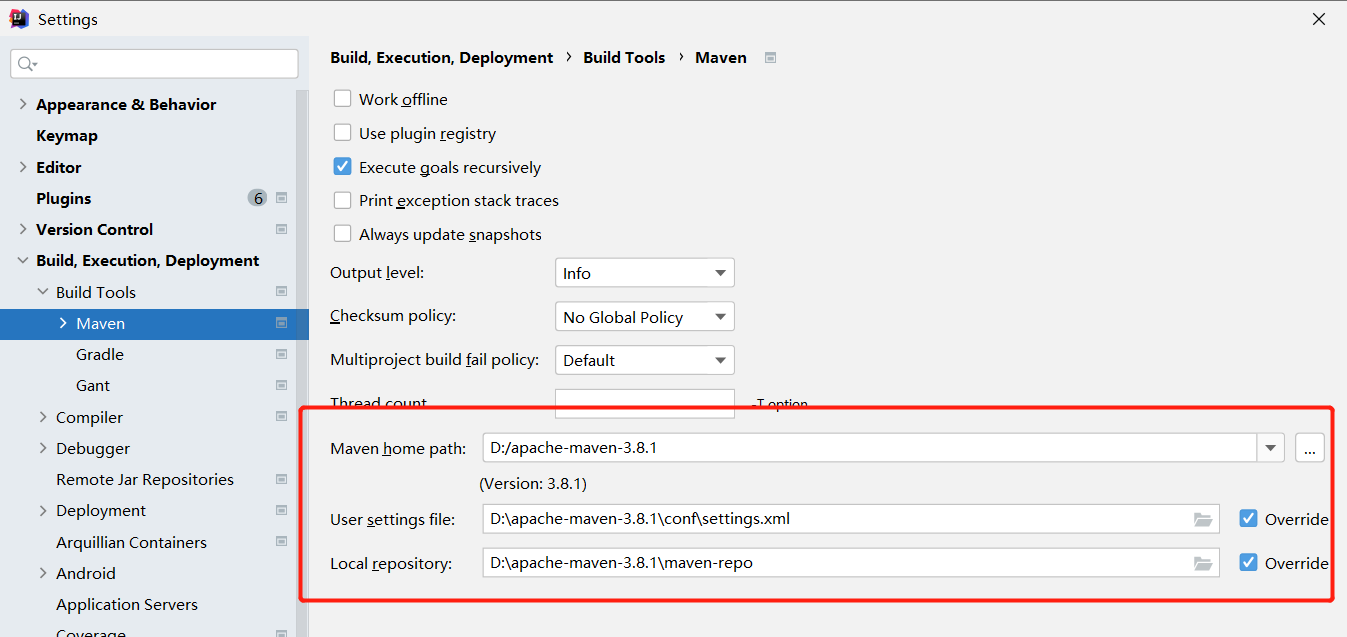Click project-level icon beside Plugins

pyautogui.click(x=281, y=198)
